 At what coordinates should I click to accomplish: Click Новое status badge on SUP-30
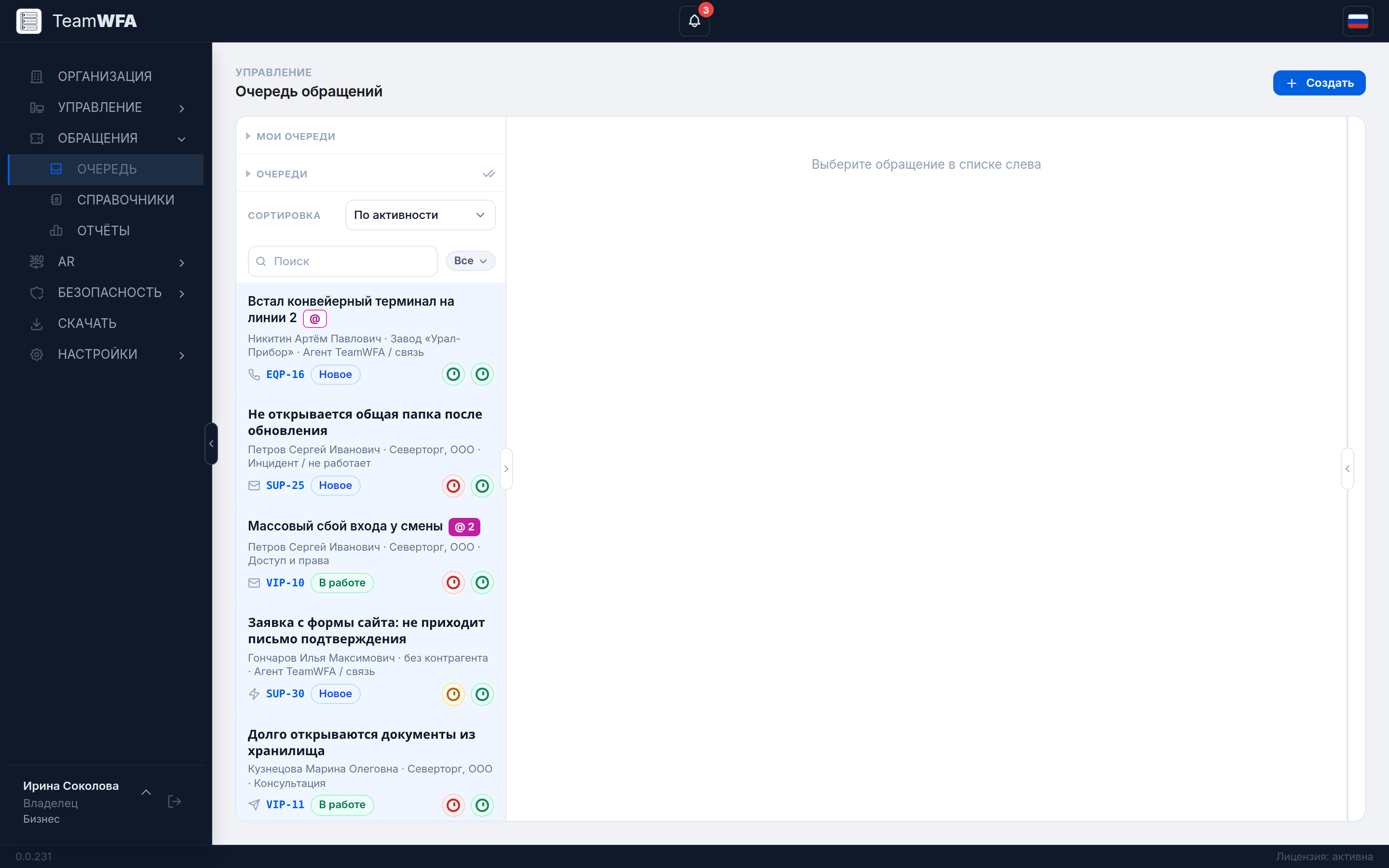[335, 694]
